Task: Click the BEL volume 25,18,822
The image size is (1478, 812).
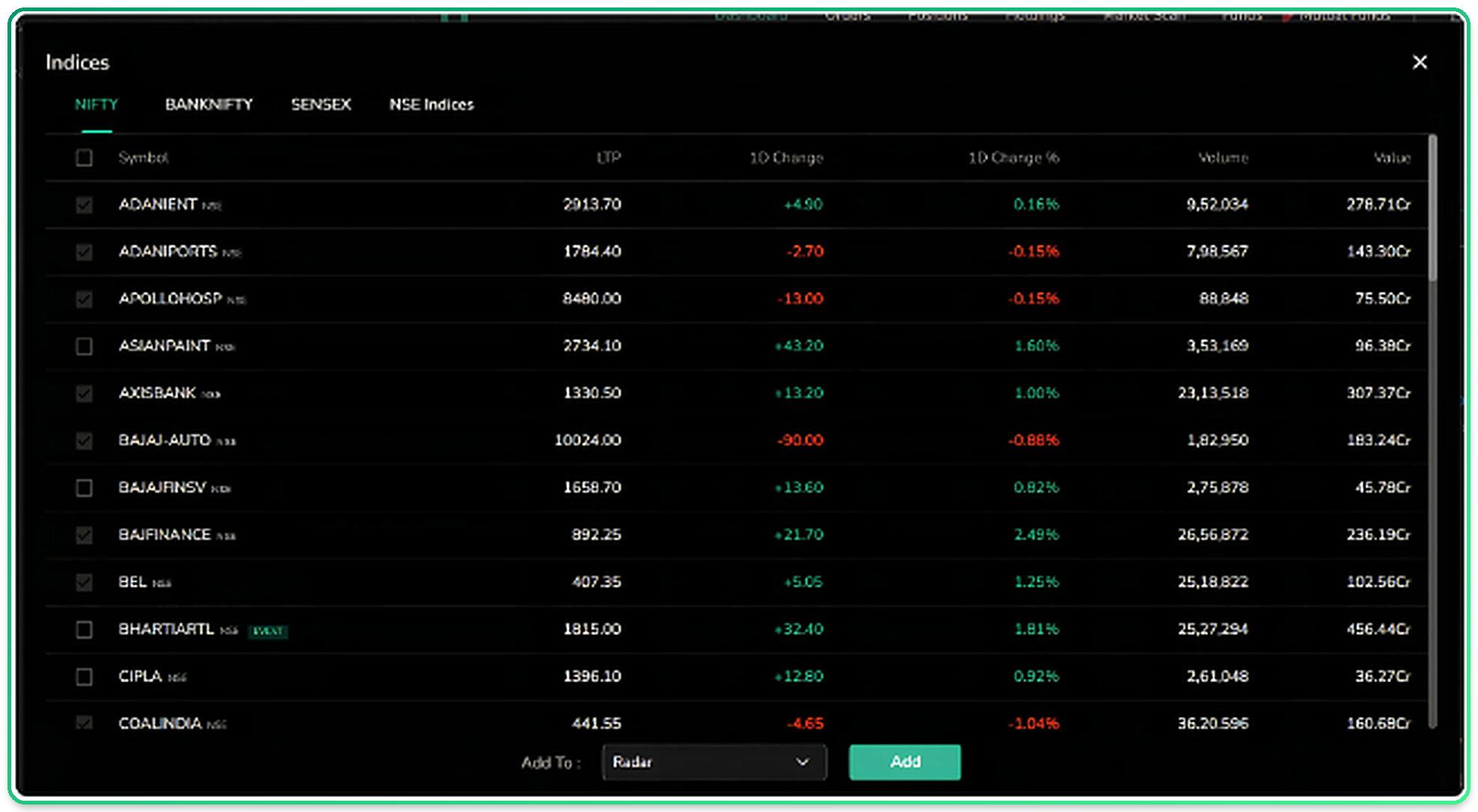Action: [1213, 582]
